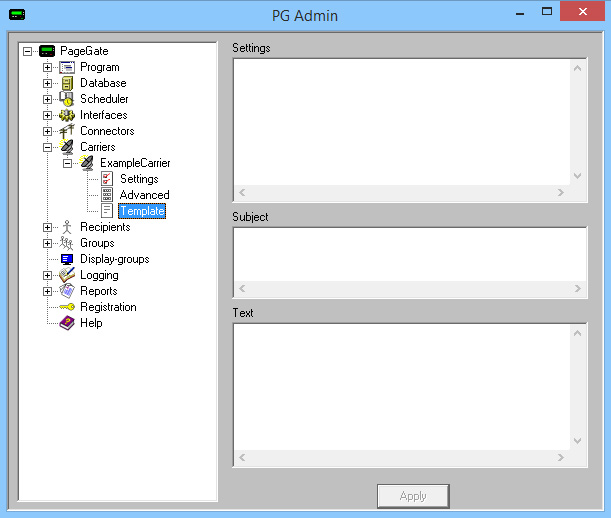Click the PageGate root pager icon

pyautogui.click(x=47, y=51)
